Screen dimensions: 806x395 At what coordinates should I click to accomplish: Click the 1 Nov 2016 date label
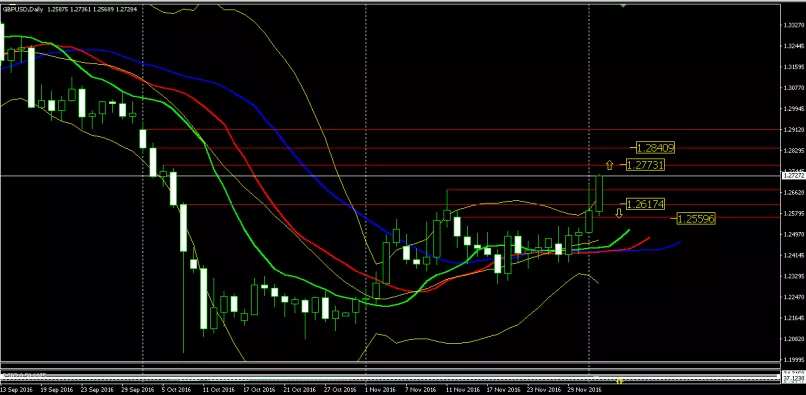tap(380, 390)
